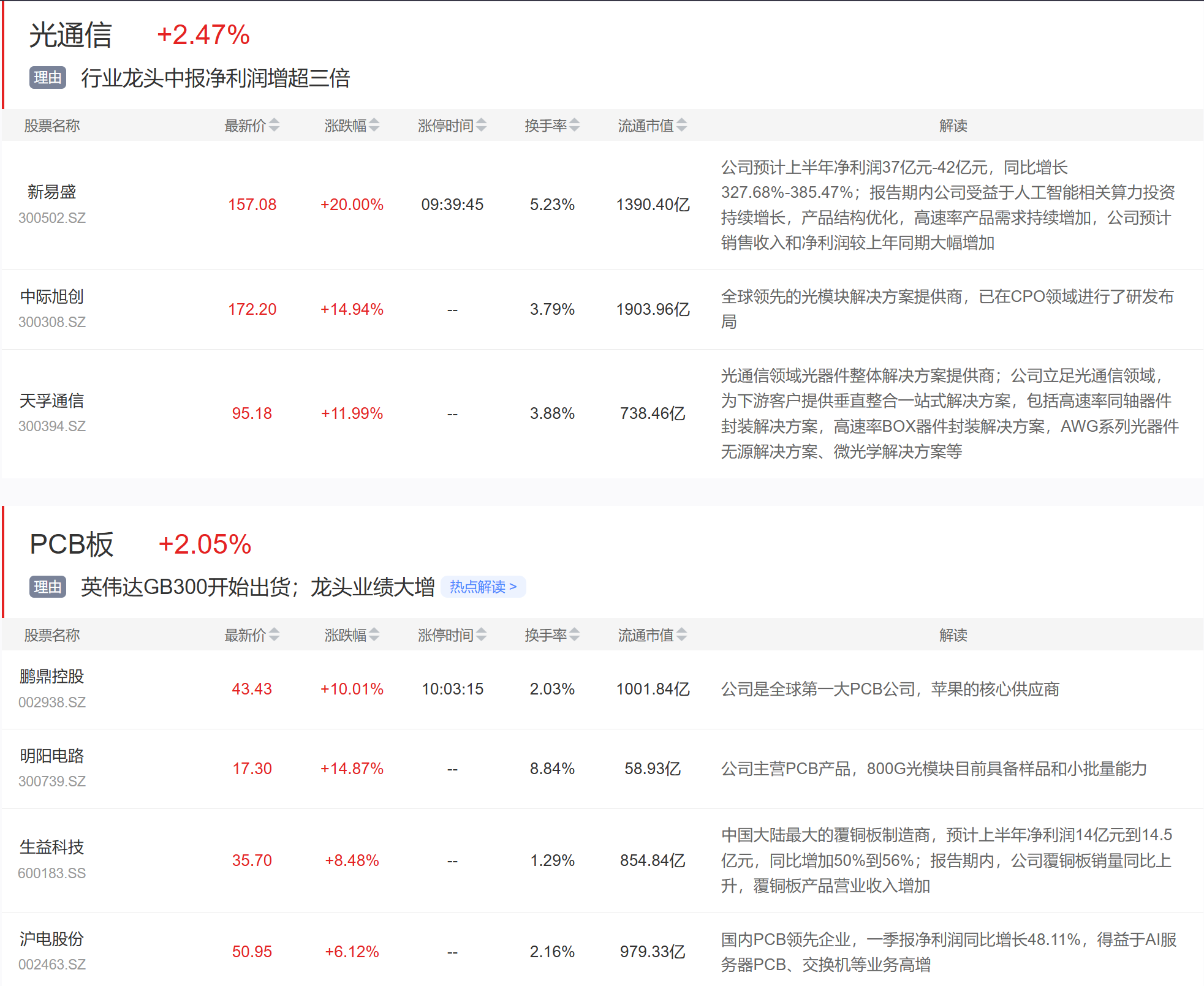Click the PCB板 sector title
This screenshot has height=986, width=1204.
(72, 544)
